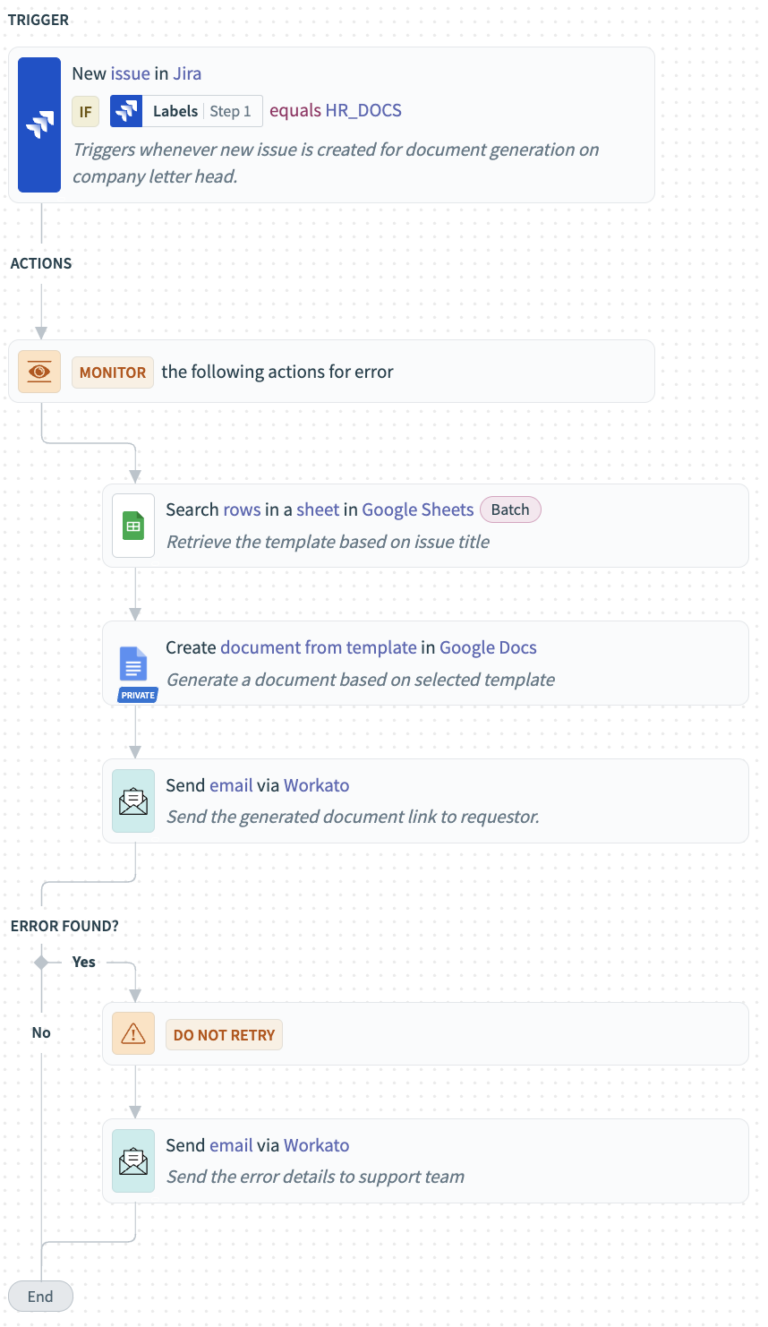The image size is (768, 1327).
Task: Click the email icon for requestor step
Action: point(133,801)
